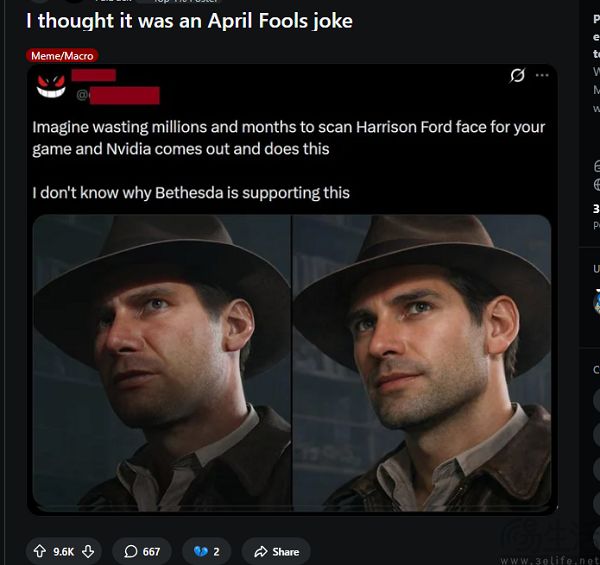Open the left original Indiana Jones face image

click(x=161, y=361)
